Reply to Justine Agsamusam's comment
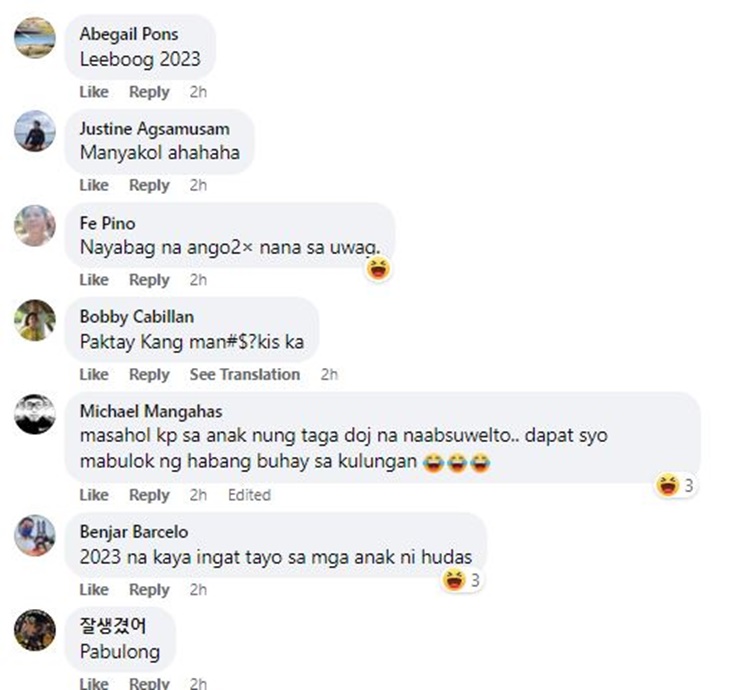The width and height of the screenshot is (750, 690). 149,185
